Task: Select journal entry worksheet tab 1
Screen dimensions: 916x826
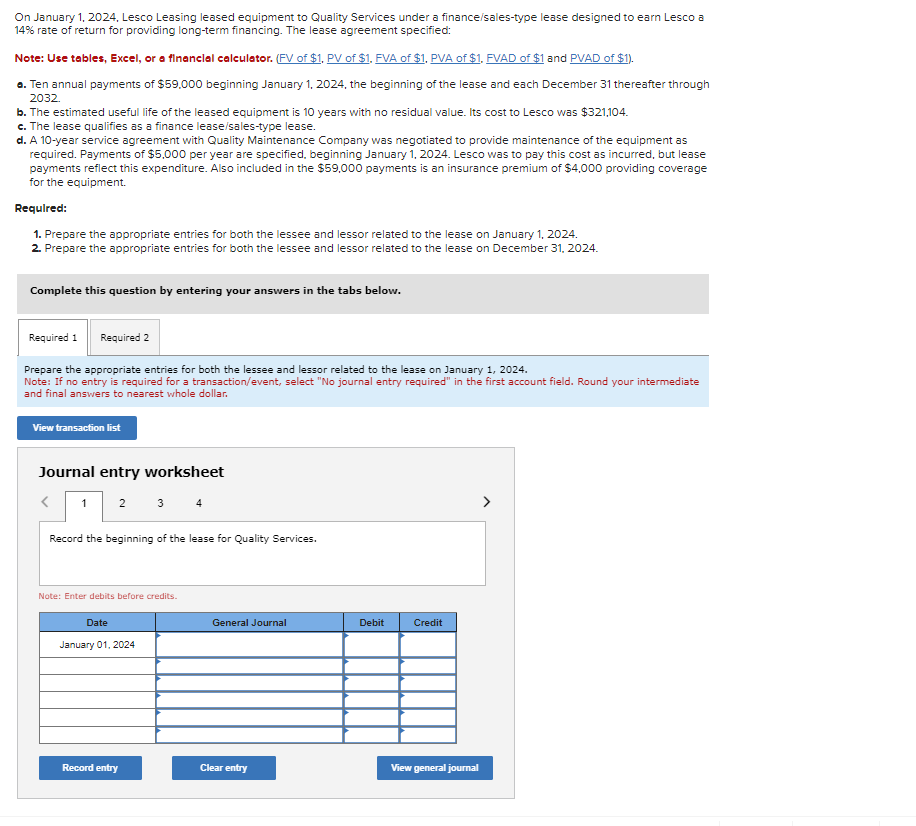Action: tap(84, 504)
